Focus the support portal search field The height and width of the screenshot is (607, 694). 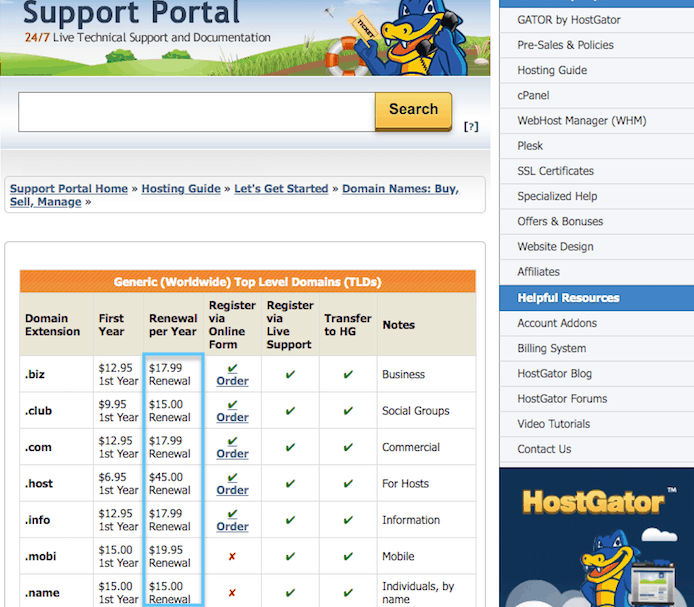(197, 112)
